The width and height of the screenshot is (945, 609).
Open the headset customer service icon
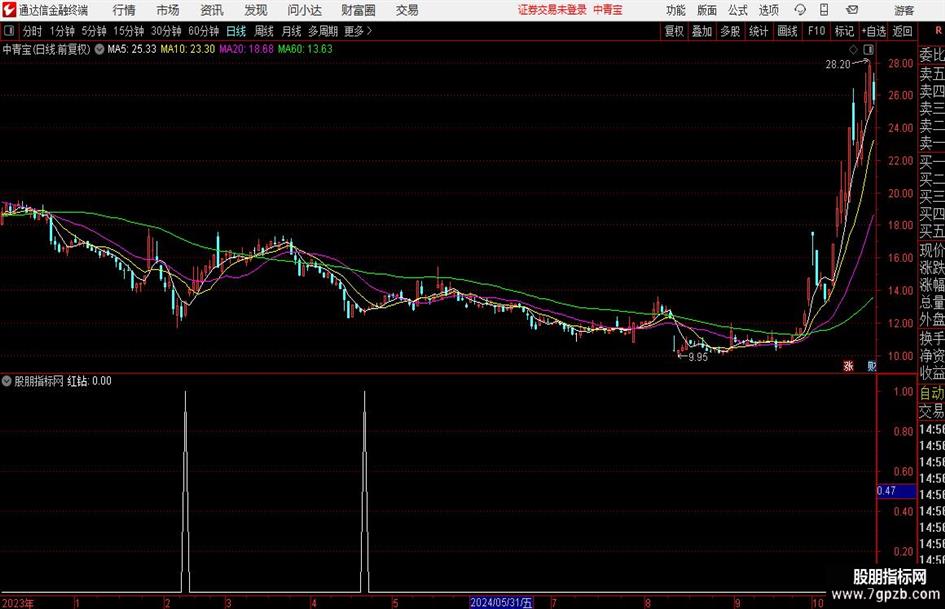[800, 10]
